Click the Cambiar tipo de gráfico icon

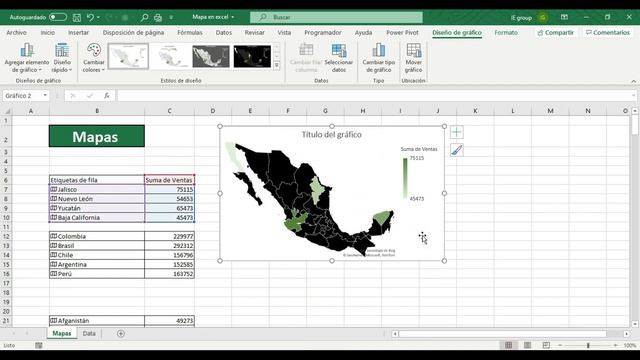[x=378, y=50]
